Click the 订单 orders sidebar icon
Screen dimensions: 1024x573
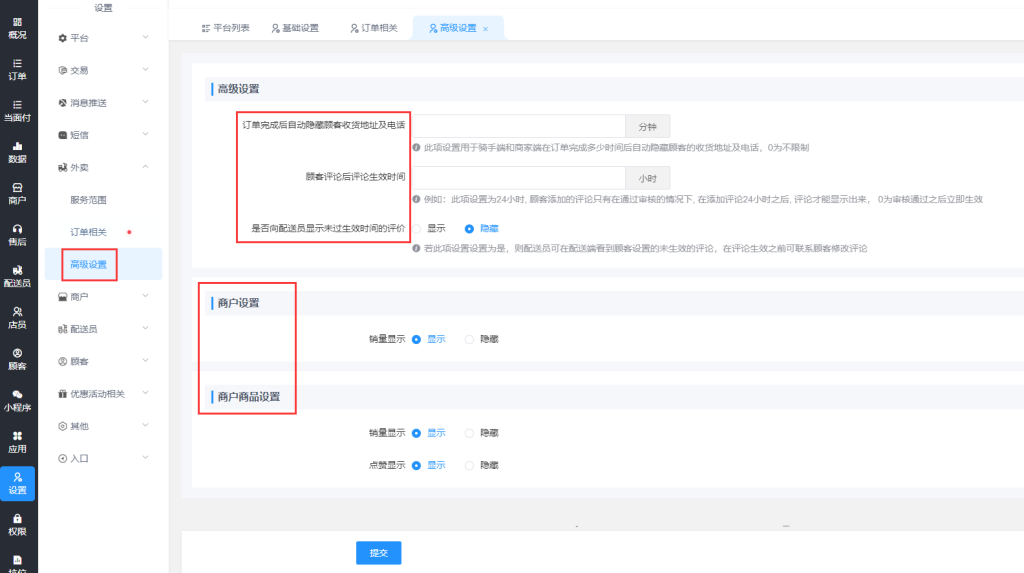tap(17, 69)
